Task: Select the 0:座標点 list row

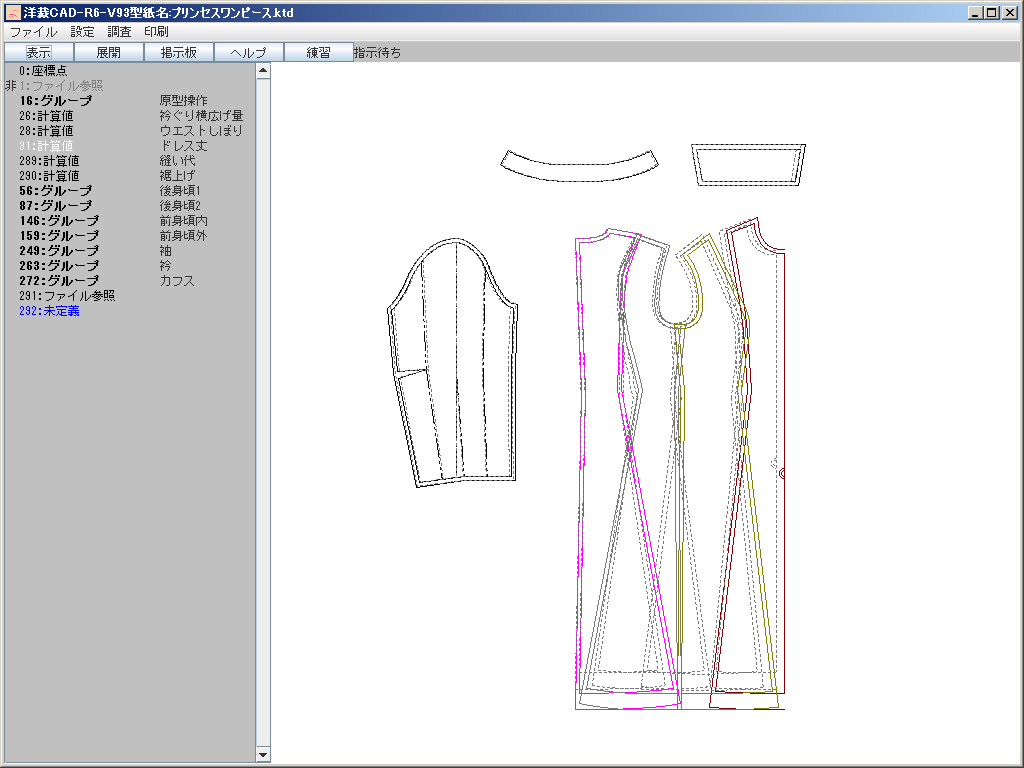Action: click(x=130, y=71)
